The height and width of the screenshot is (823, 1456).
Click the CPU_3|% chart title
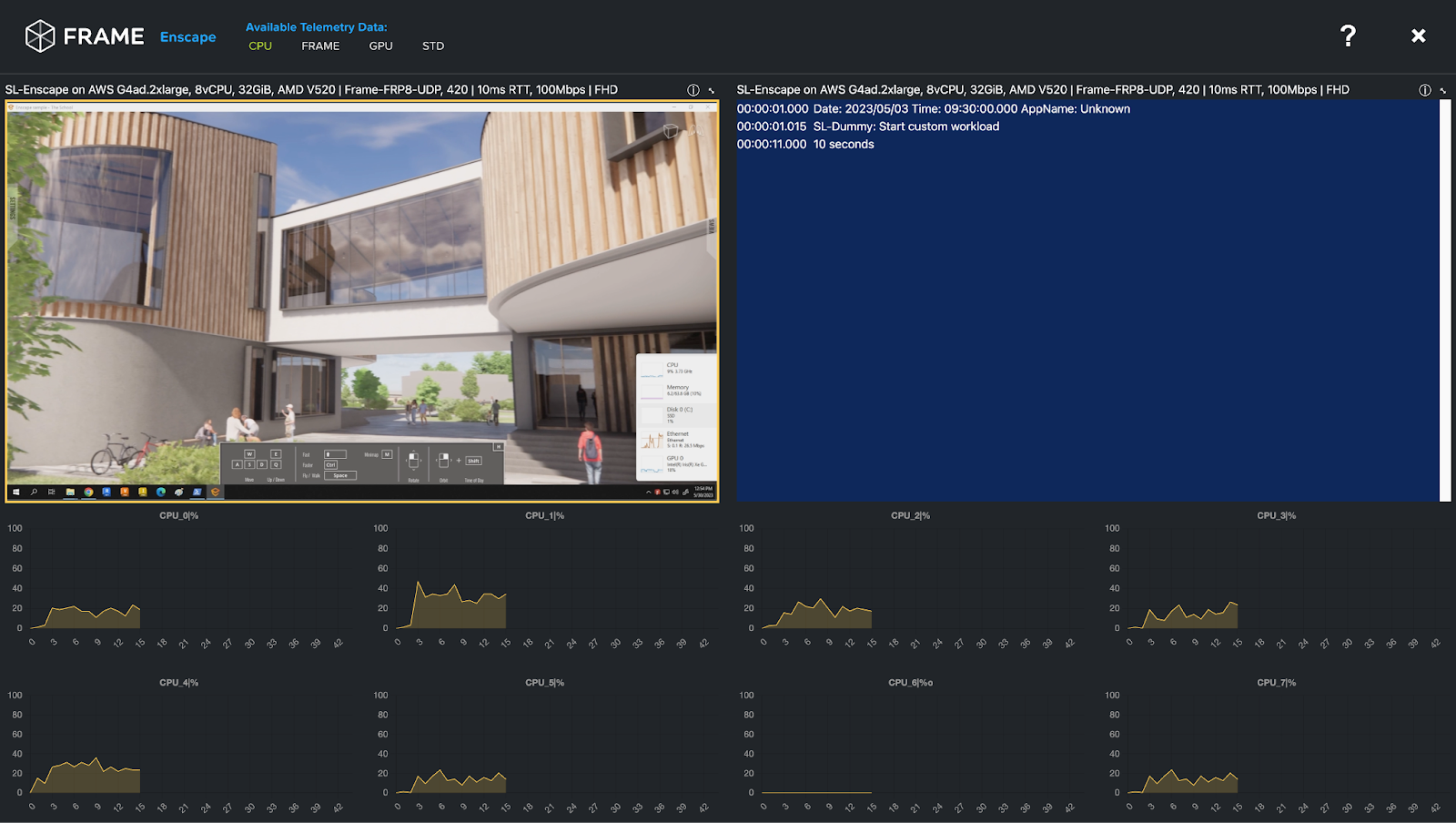click(x=1276, y=515)
